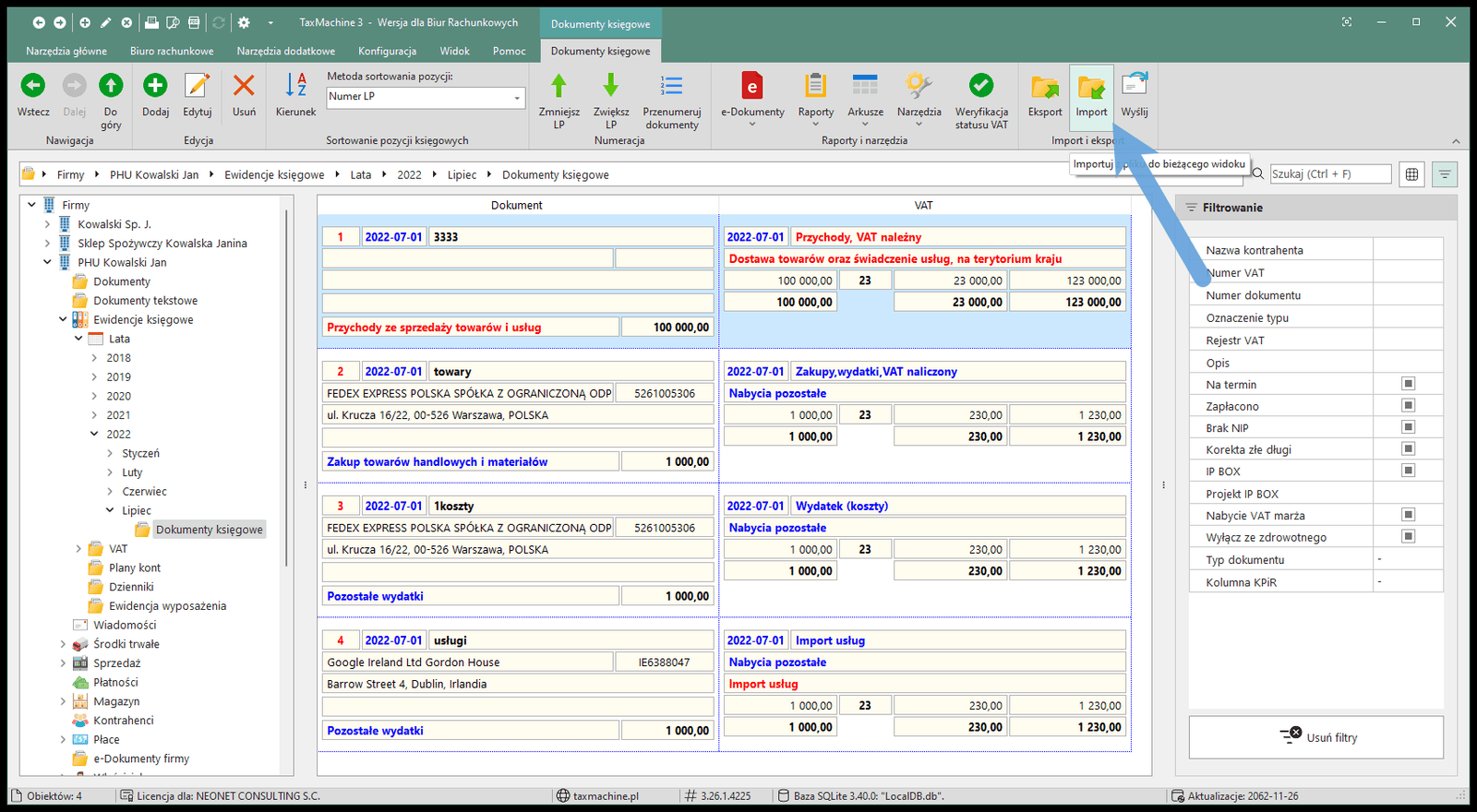Click the Edytuj edit icon

[x=198, y=87]
